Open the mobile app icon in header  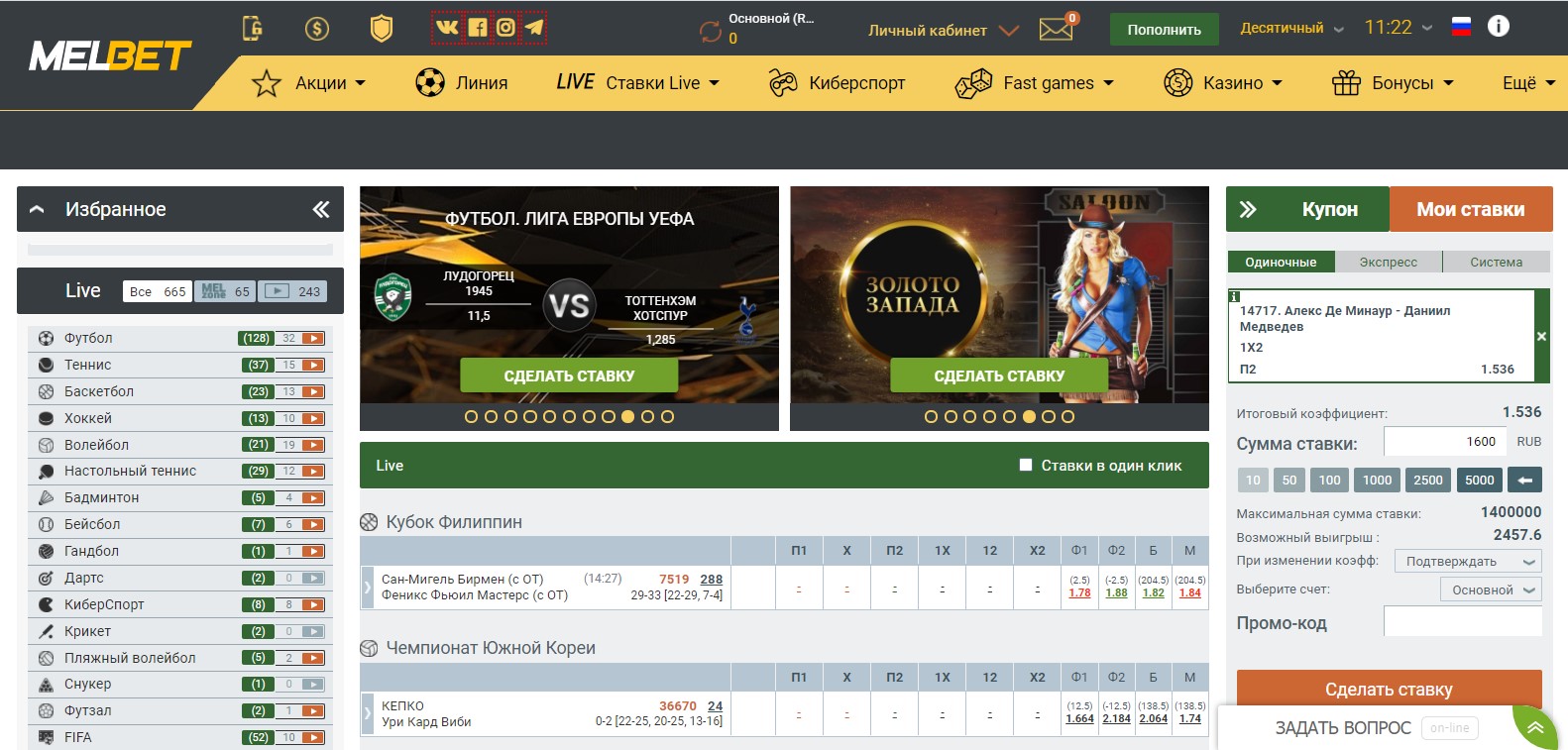point(253,28)
